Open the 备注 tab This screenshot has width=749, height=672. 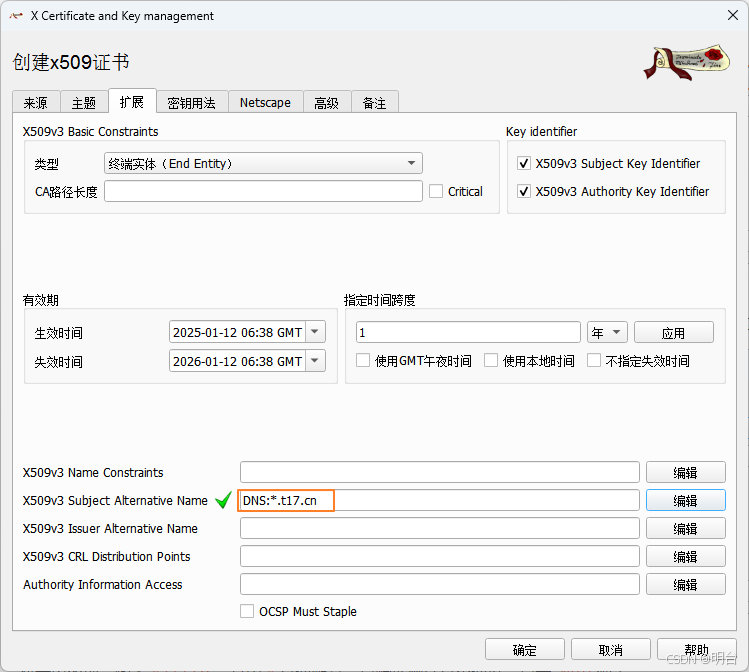click(374, 102)
